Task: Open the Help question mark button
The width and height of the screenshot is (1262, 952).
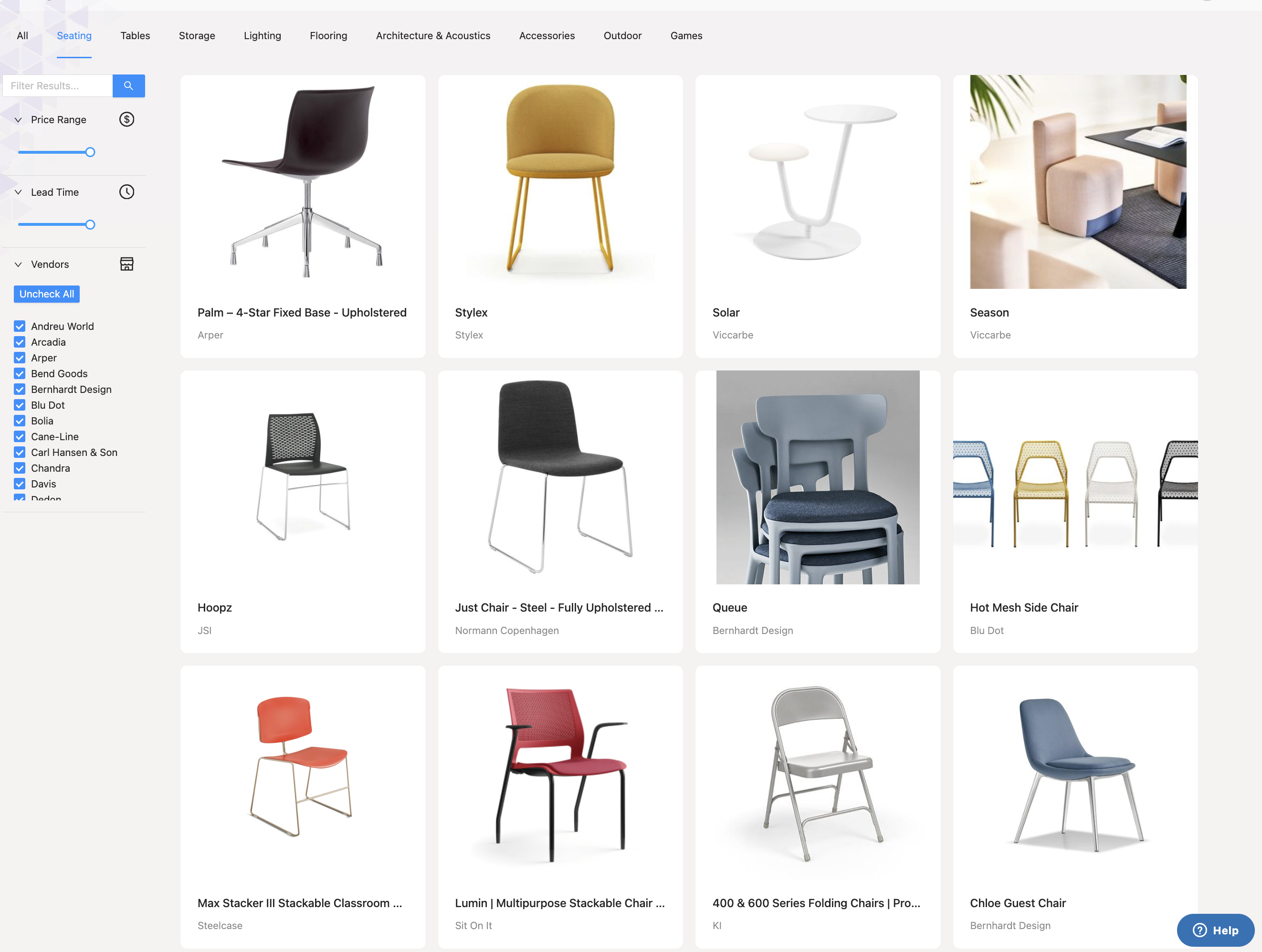Action: [x=1215, y=930]
